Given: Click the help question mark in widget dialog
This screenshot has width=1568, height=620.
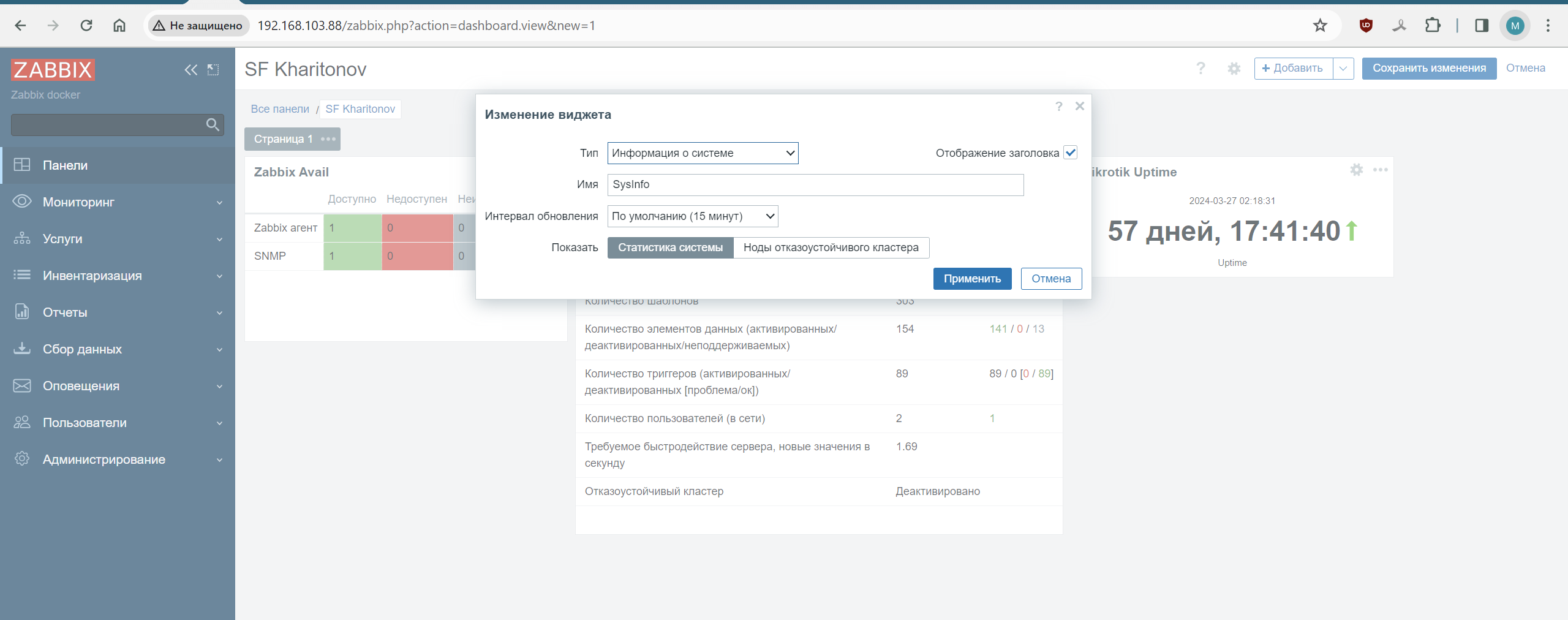Looking at the screenshot, I should pyautogui.click(x=1058, y=107).
